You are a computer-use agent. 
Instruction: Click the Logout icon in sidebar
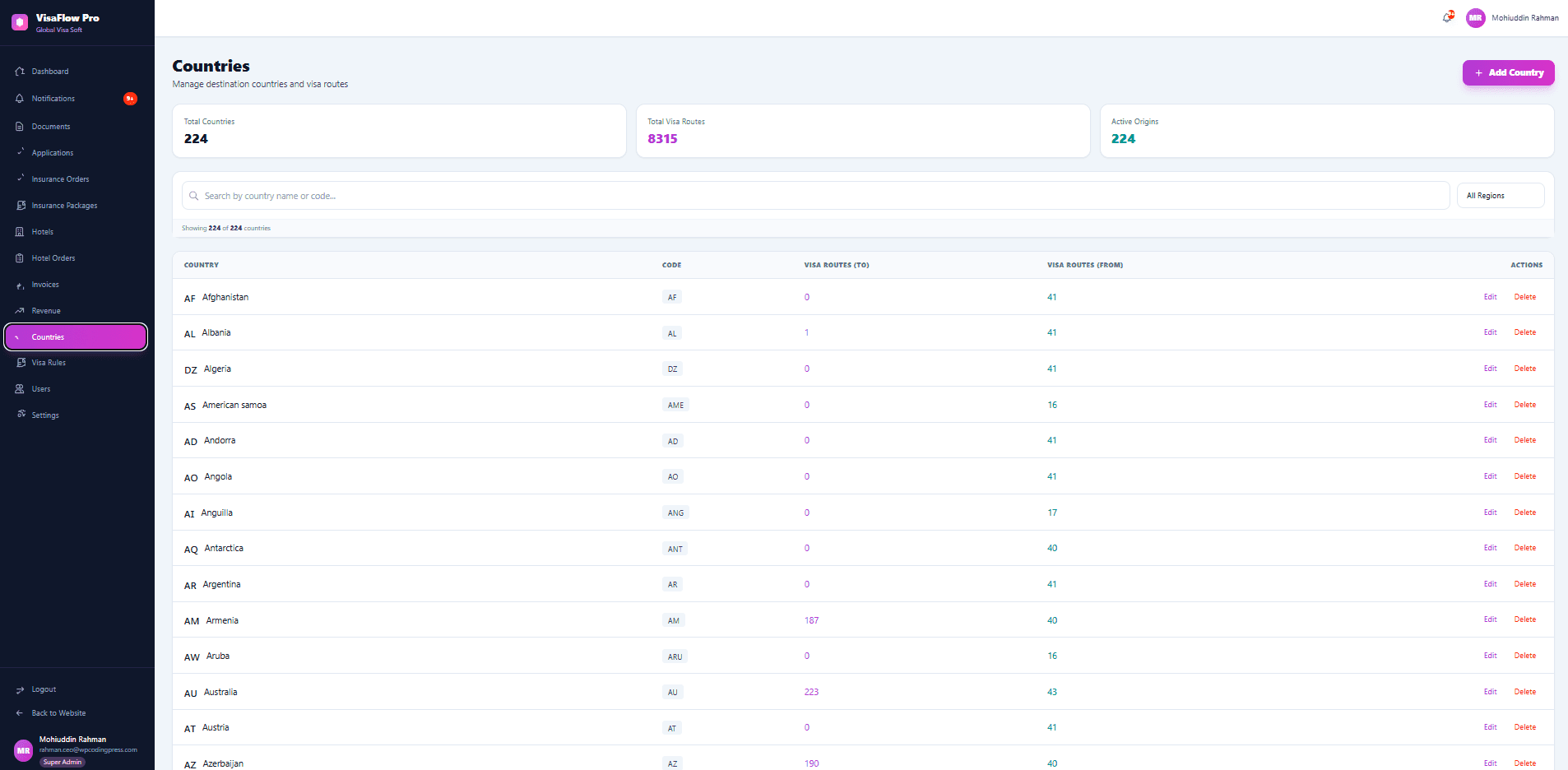point(20,689)
